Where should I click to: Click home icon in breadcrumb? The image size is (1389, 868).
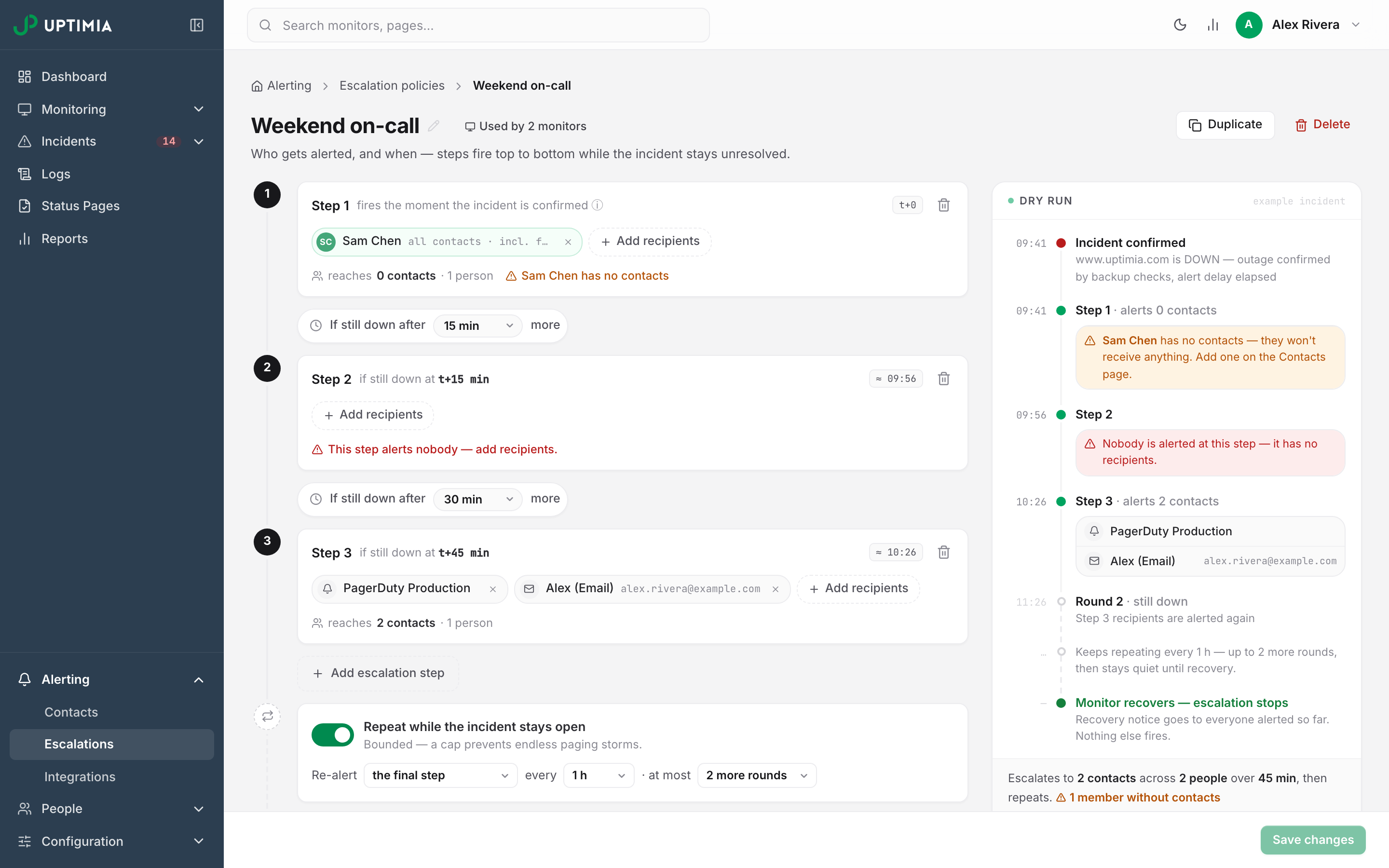(x=257, y=86)
